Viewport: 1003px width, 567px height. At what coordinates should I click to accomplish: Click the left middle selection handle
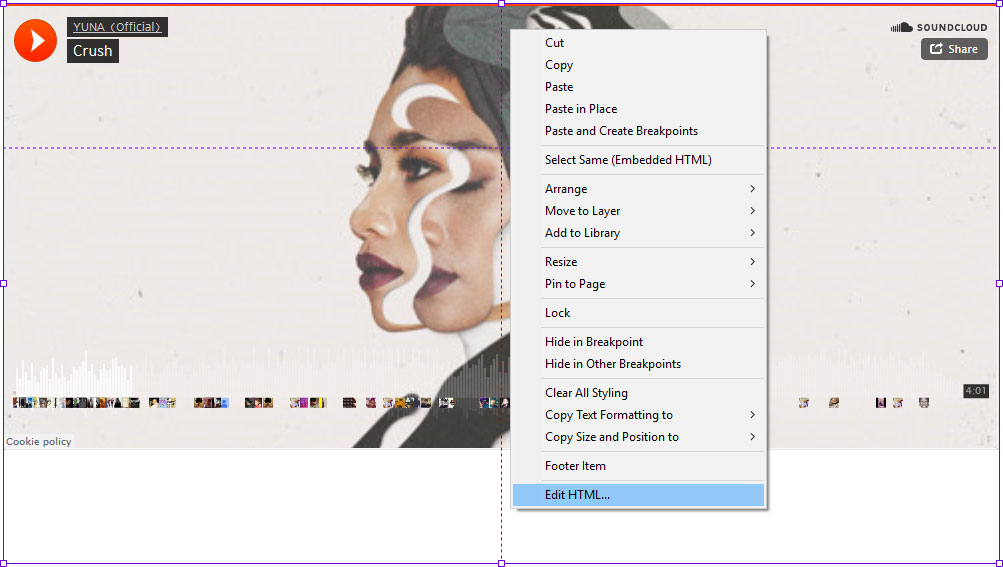[x=3, y=283]
